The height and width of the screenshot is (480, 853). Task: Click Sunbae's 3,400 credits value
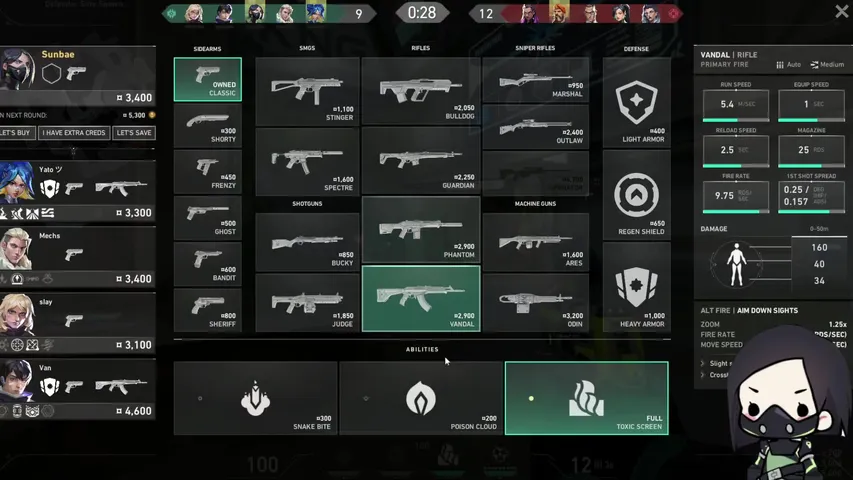pyautogui.click(x=134, y=98)
